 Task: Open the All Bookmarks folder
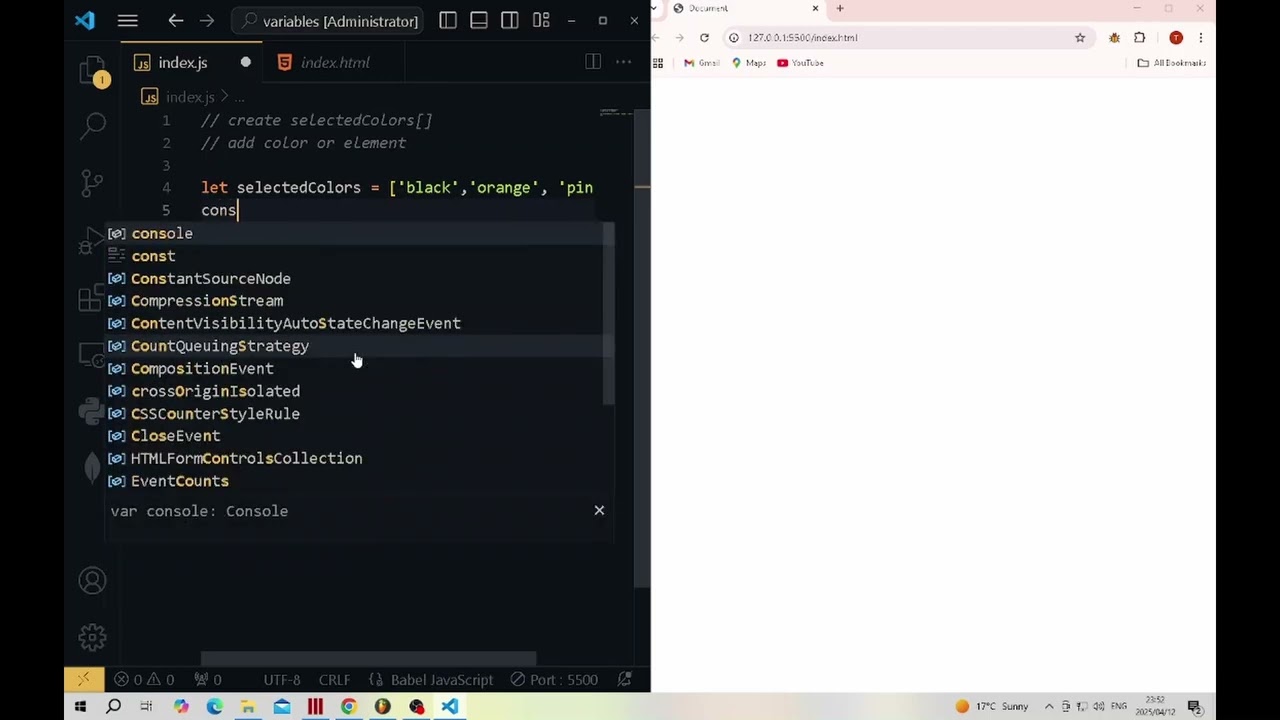click(1172, 63)
